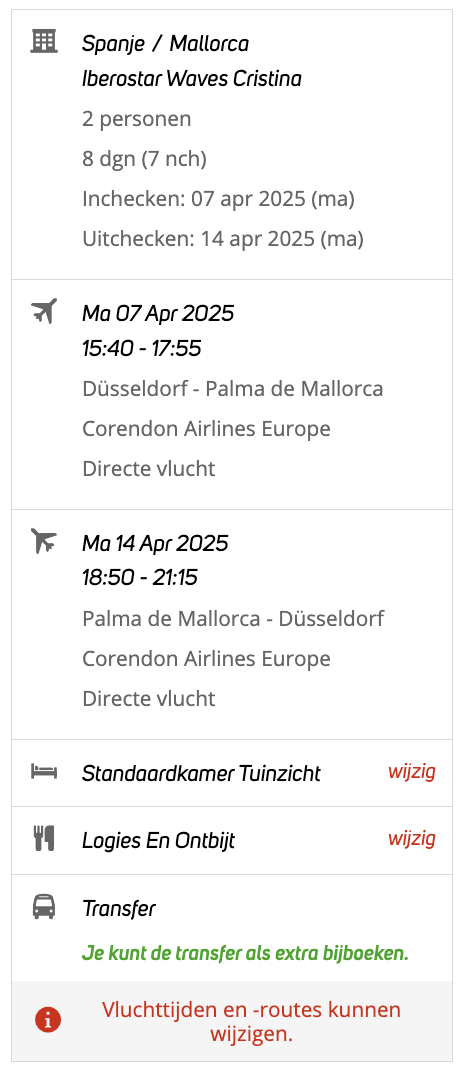The width and height of the screenshot is (466, 1070).
Task: Click wijzig next to Standaardkamer Tuinzicht
Action: click(411, 772)
